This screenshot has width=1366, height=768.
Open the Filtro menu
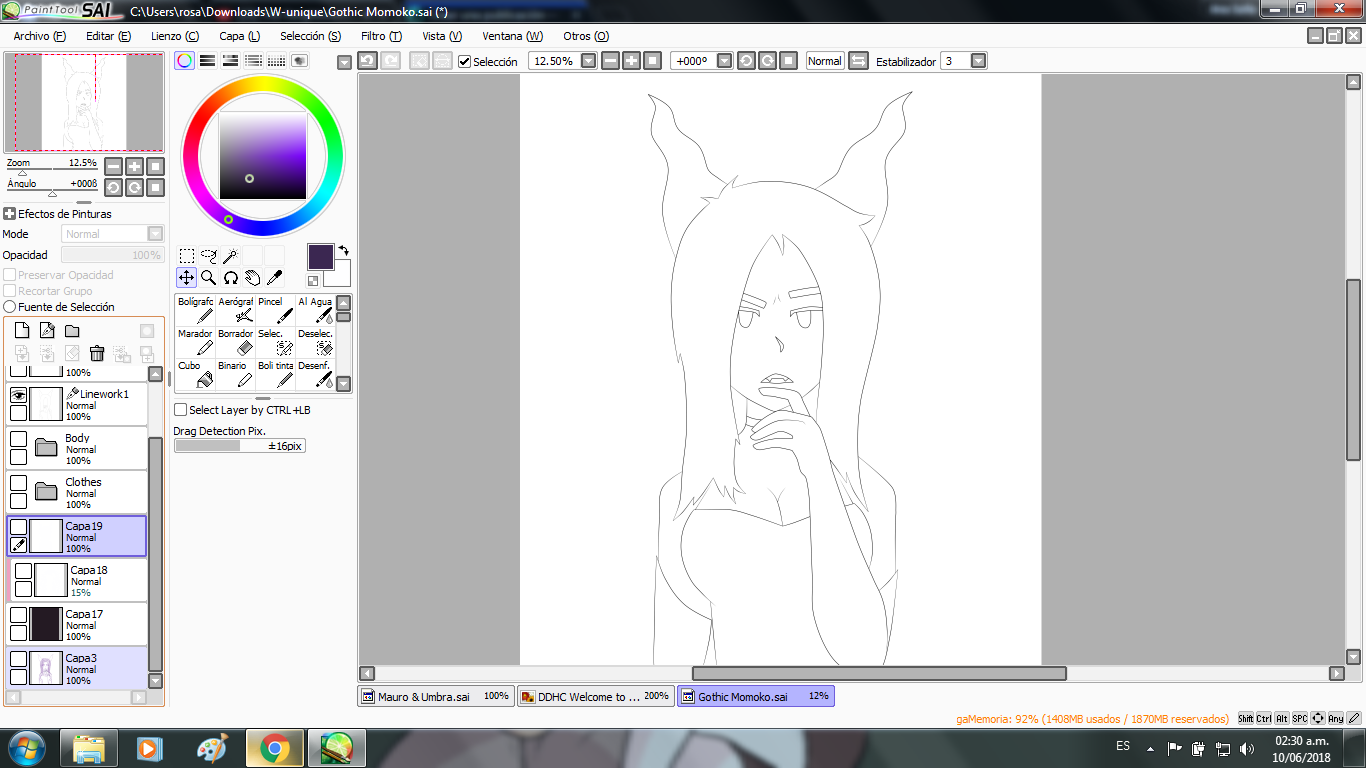[x=381, y=36]
